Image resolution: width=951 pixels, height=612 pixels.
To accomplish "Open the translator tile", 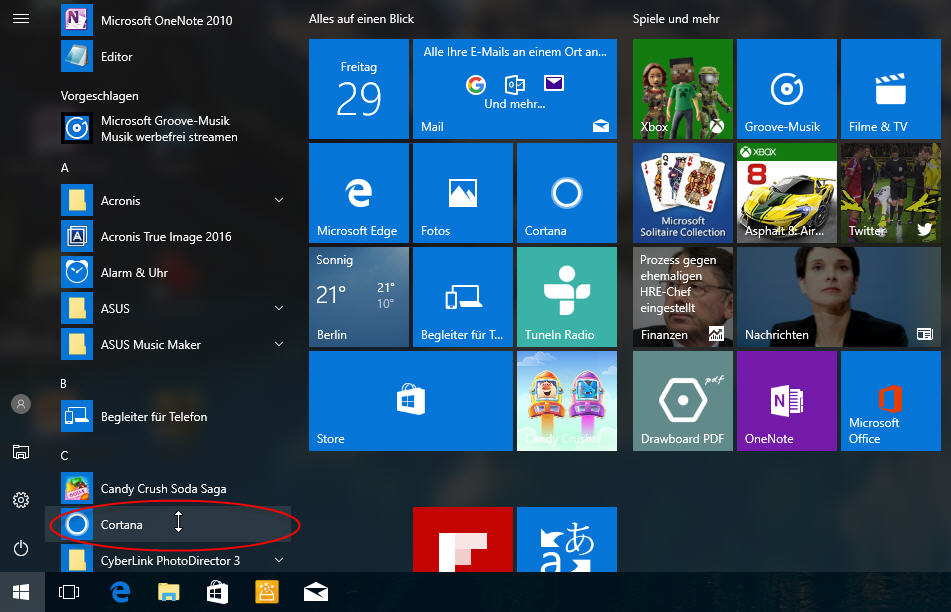I will (x=567, y=540).
